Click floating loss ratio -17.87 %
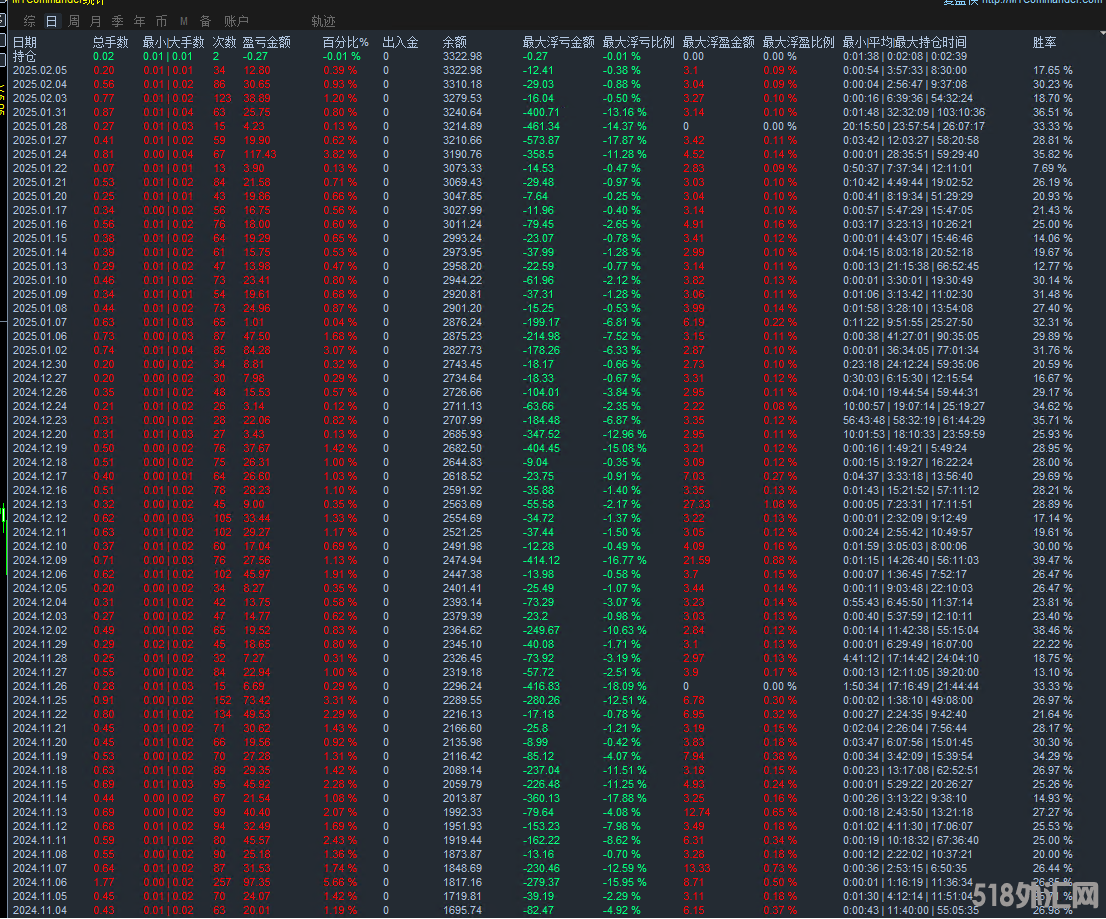The height and width of the screenshot is (919, 1106). pos(624,140)
